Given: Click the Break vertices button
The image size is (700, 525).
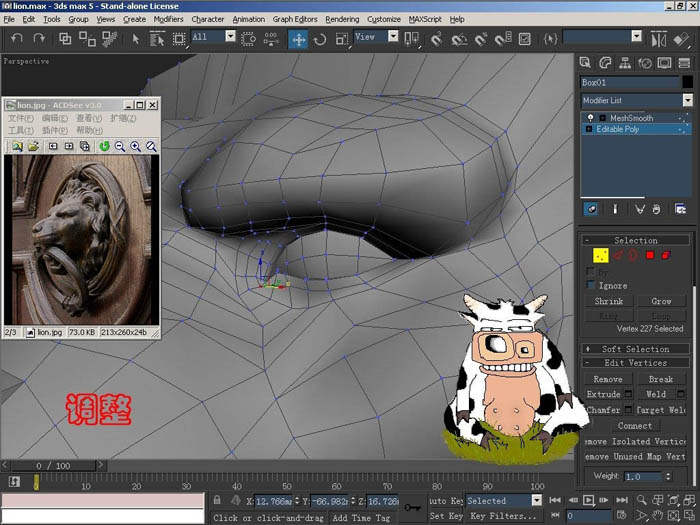Looking at the screenshot, I should click(x=661, y=379).
